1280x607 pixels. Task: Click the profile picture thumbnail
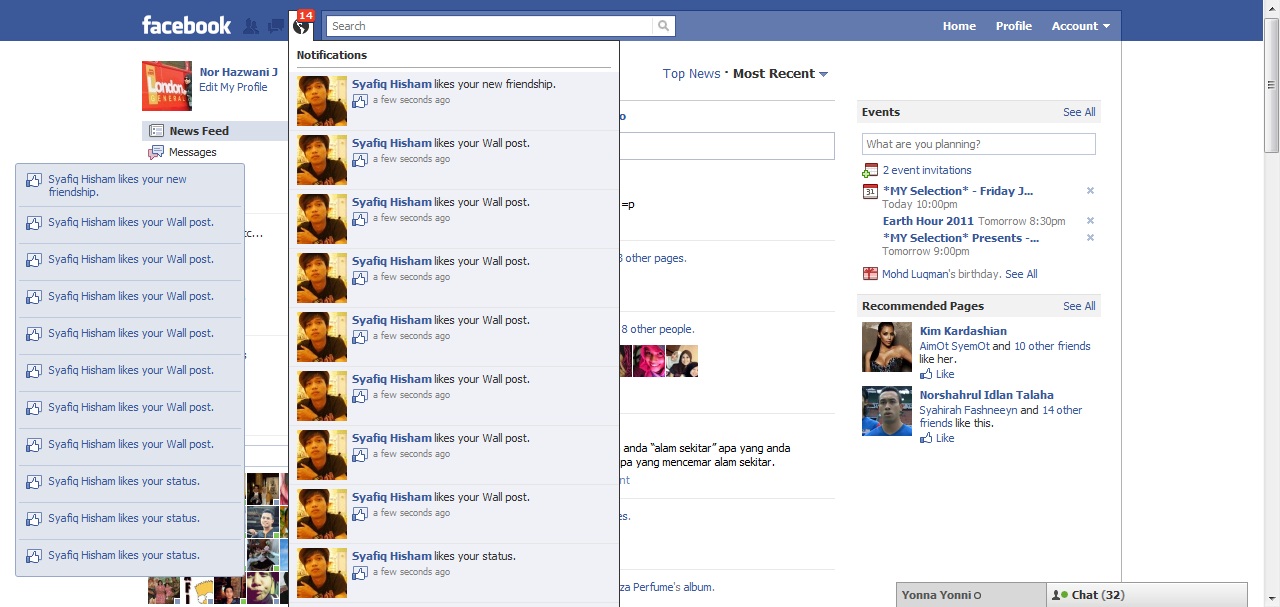[167, 86]
